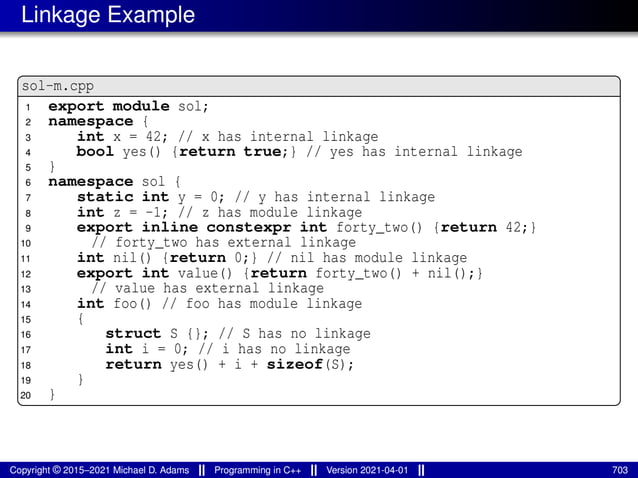638x478 pixels.
Task: Click line number 10 in the gutter
Action: (26, 243)
